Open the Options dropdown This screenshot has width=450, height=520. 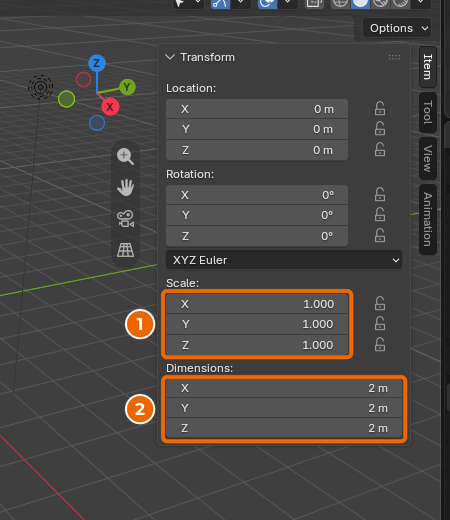click(397, 28)
